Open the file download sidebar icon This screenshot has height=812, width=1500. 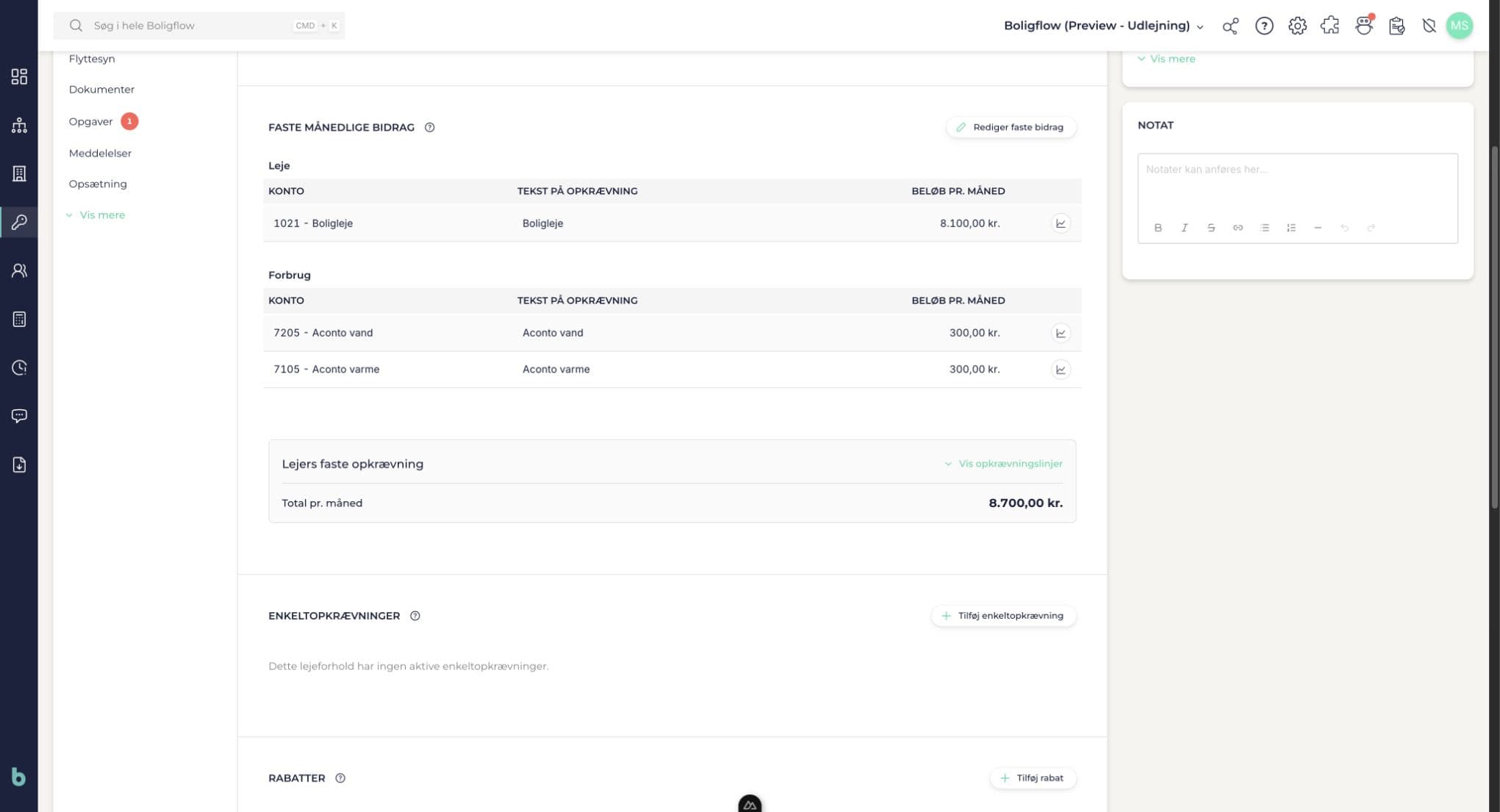click(19, 464)
